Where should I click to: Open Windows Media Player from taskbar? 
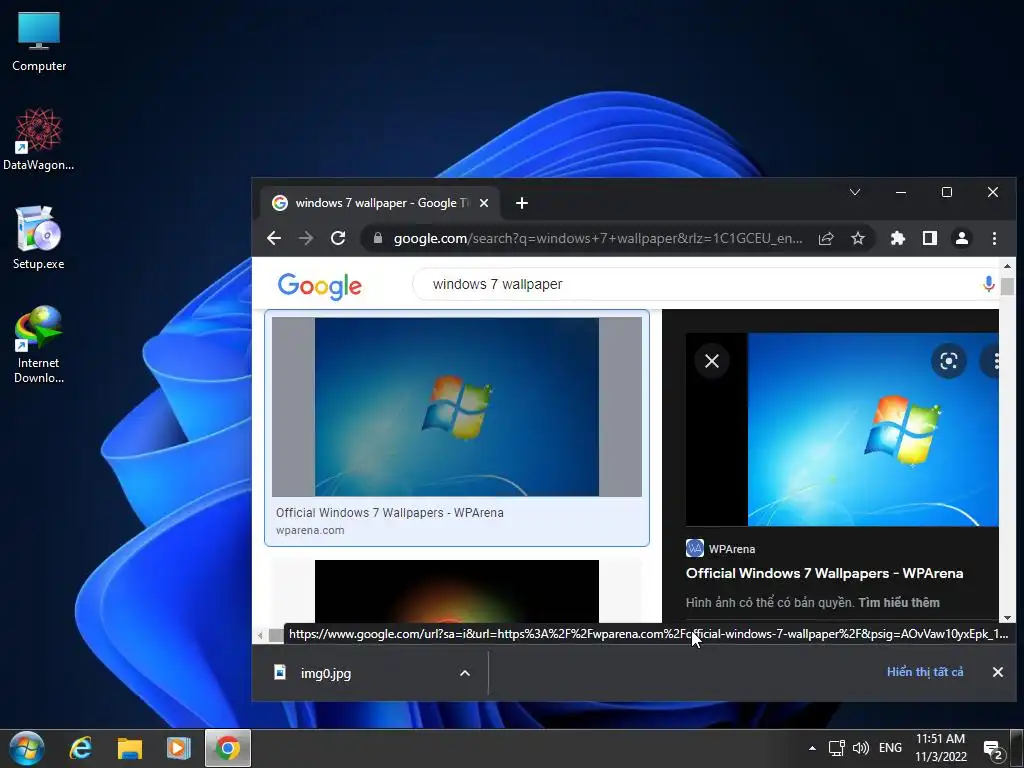point(178,748)
